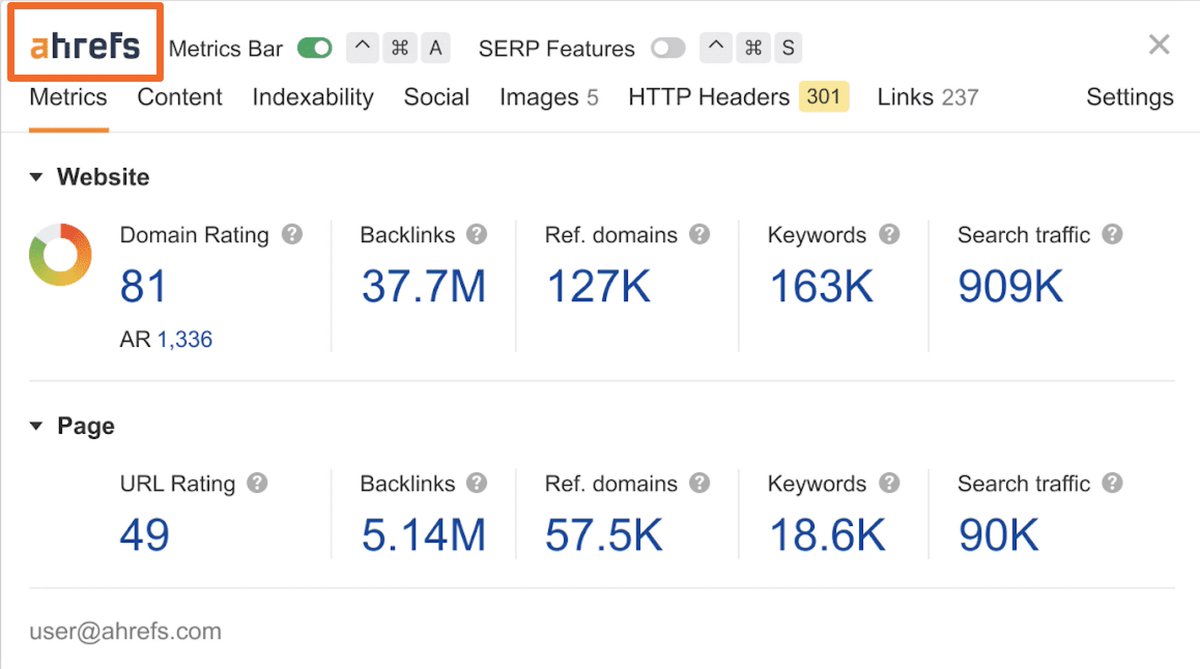Click the Metrics Bar label
The height and width of the screenshot is (669, 1200).
coord(226,48)
